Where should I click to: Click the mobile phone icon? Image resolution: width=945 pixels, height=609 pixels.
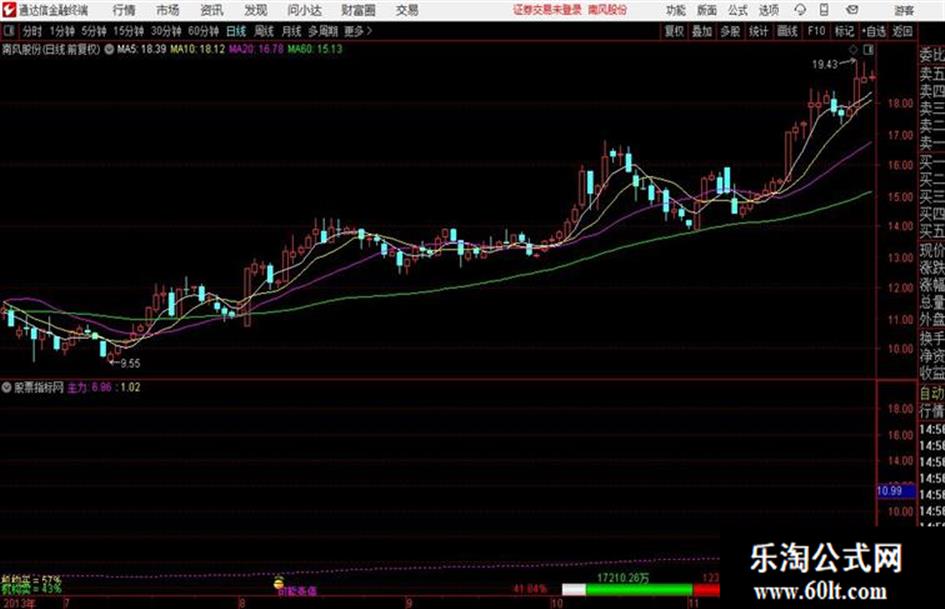(x=824, y=10)
